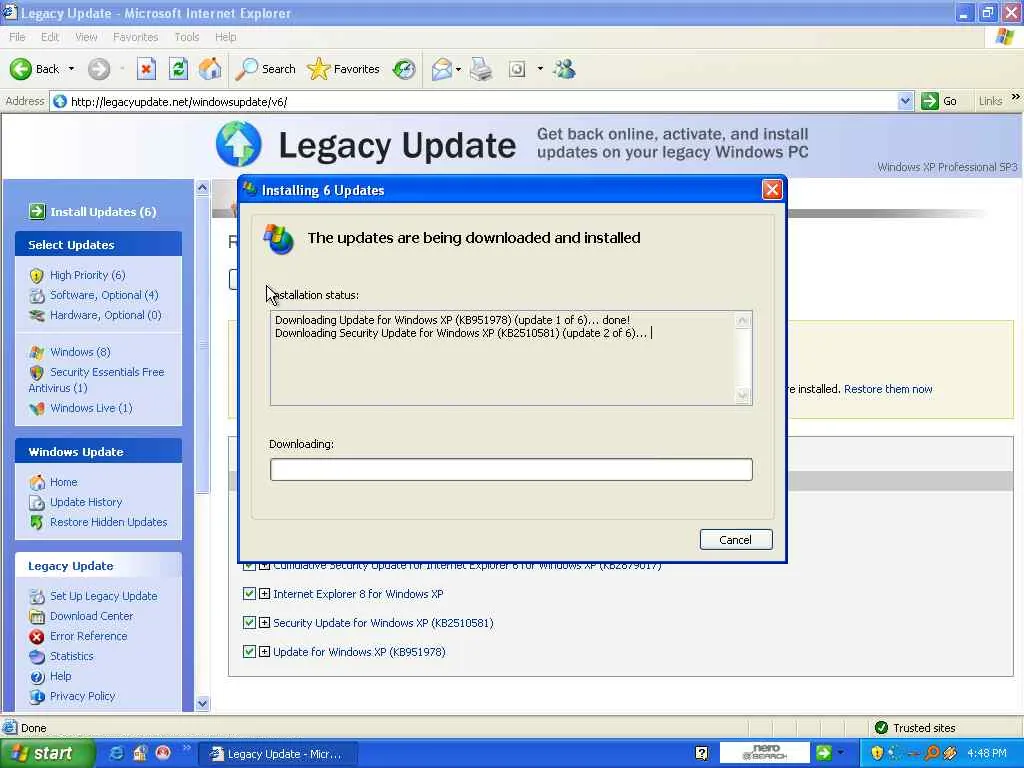Click the Stop loading icon
1024x768 pixels.
[x=146, y=69]
